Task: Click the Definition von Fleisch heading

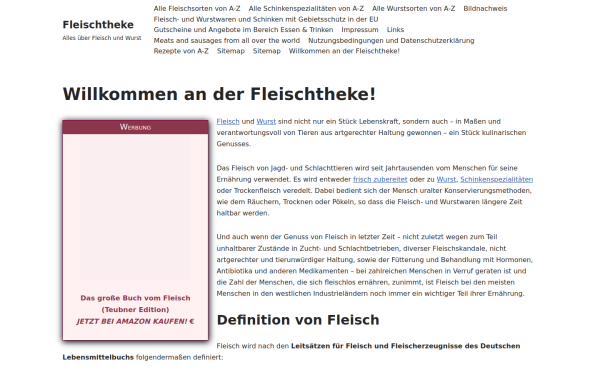Action: click(x=298, y=320)
